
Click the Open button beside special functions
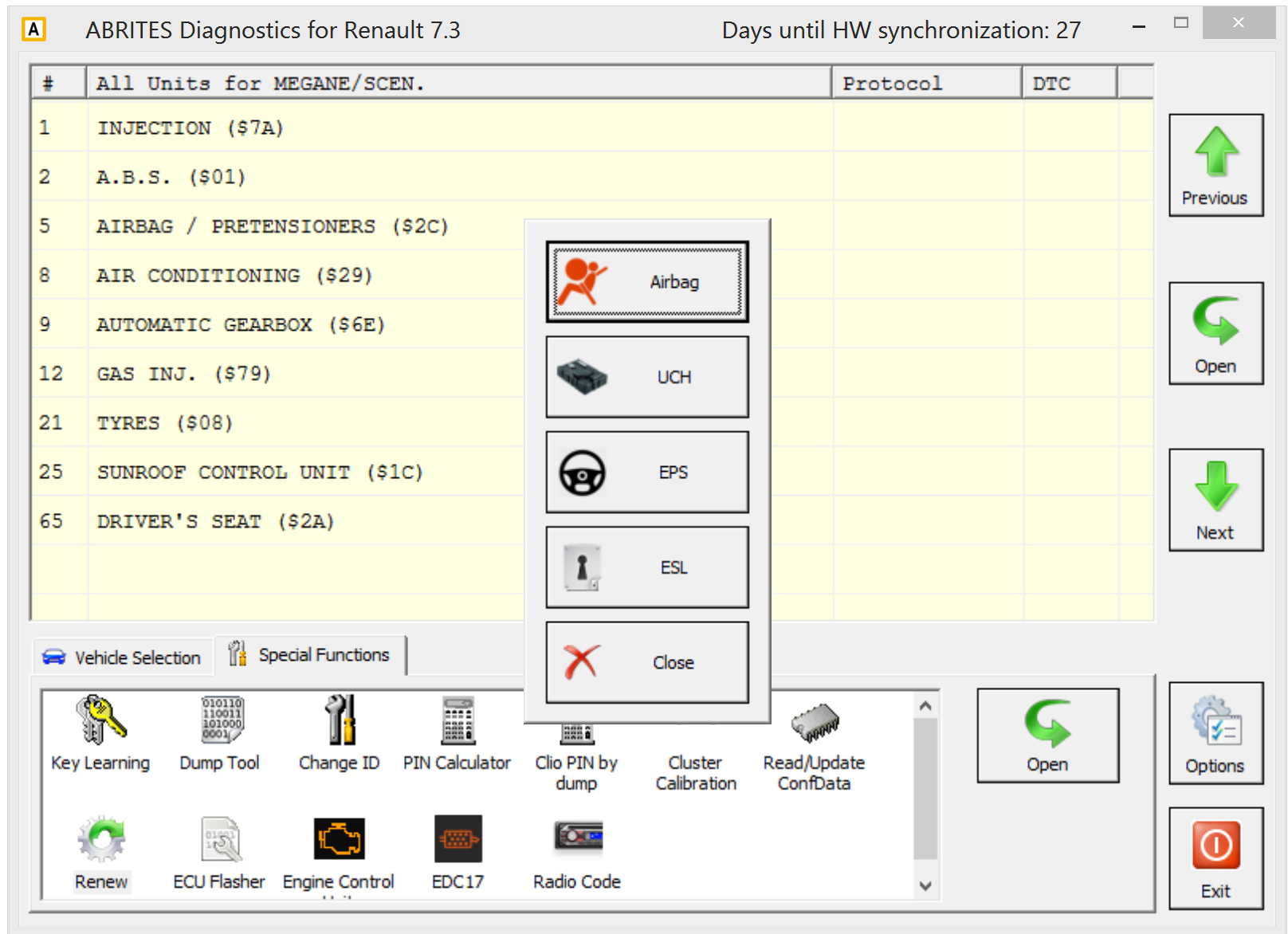click(1048, 736)
